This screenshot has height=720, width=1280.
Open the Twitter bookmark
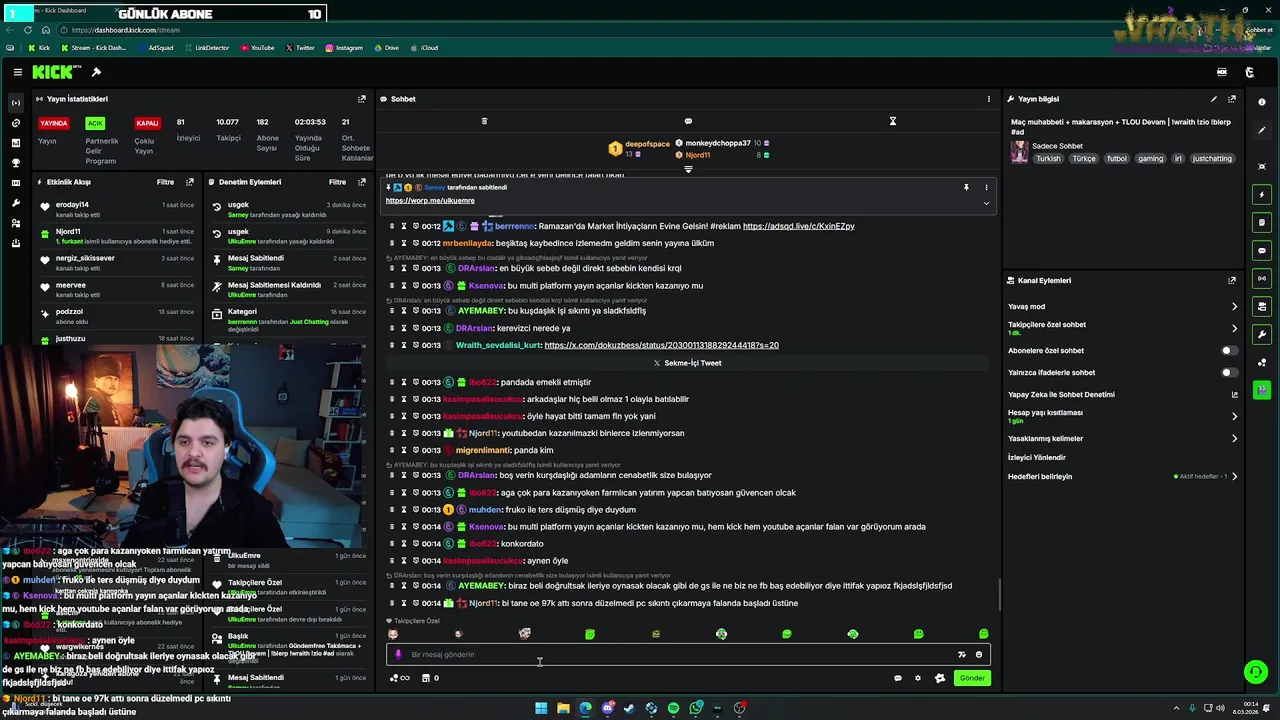point(300,48)
